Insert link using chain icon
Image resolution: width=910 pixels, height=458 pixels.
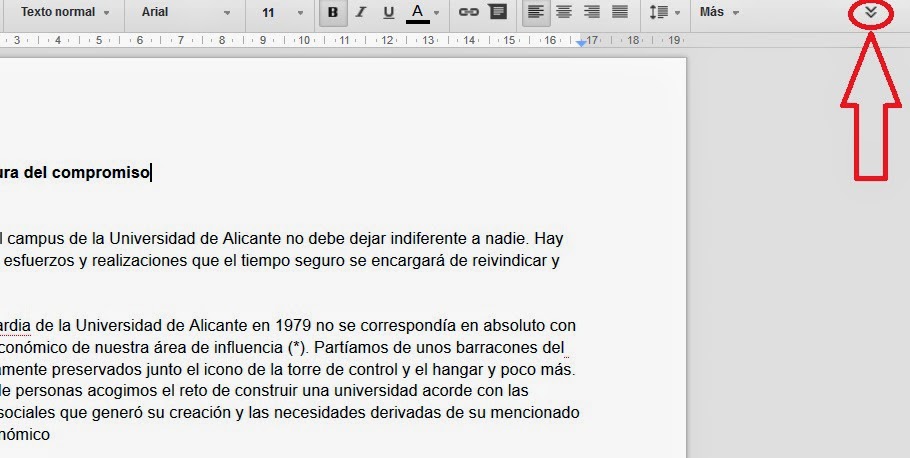click(468, 12)
